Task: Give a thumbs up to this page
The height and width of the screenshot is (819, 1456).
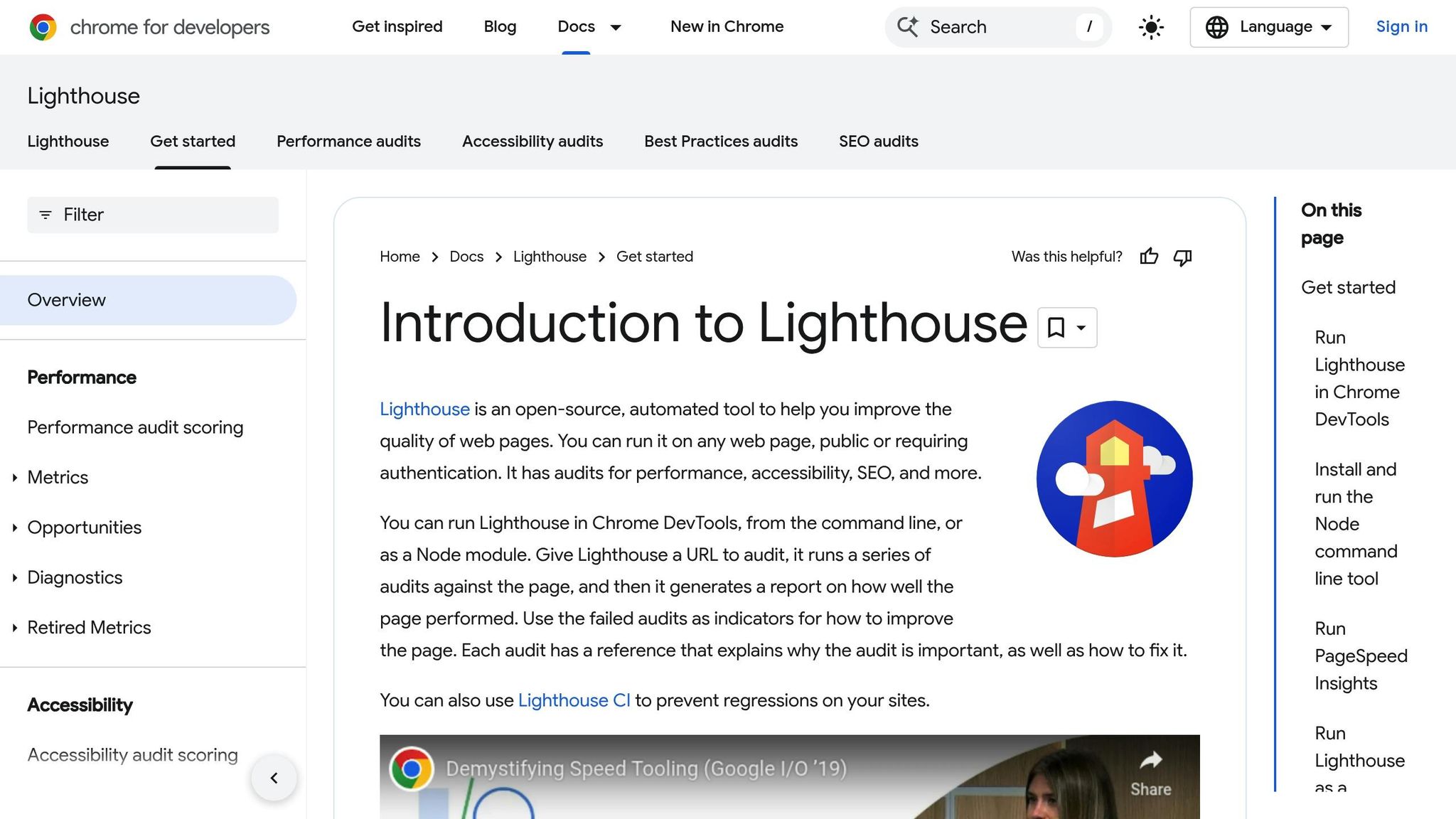Action: pyautogui.click(x=1149, y=257)
